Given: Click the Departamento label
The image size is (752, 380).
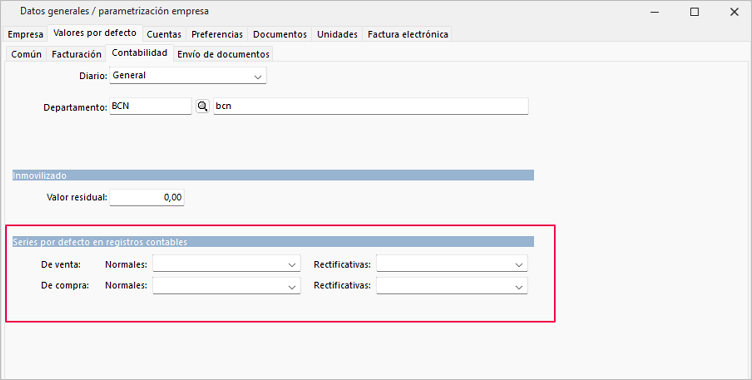Looking at the screenshot, I should tap(75, 107).
